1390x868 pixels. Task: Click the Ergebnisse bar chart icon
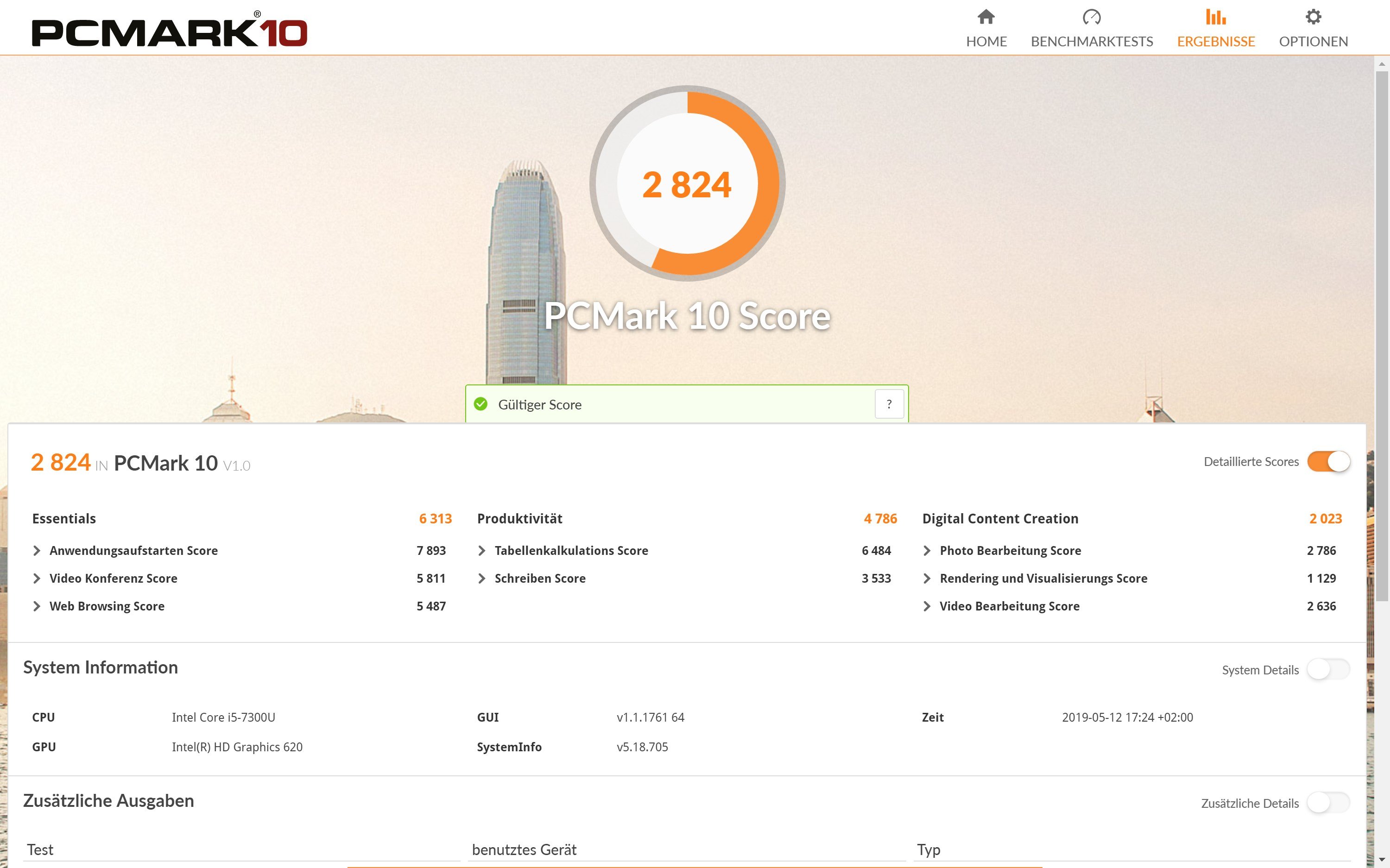[x=1215, y=17]
